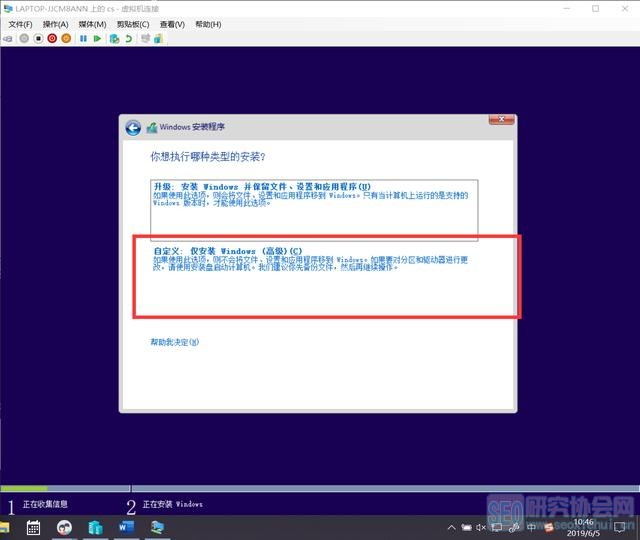640x540 pixels.
Task: Open the 媒体(M) menu
Action: 92,24
